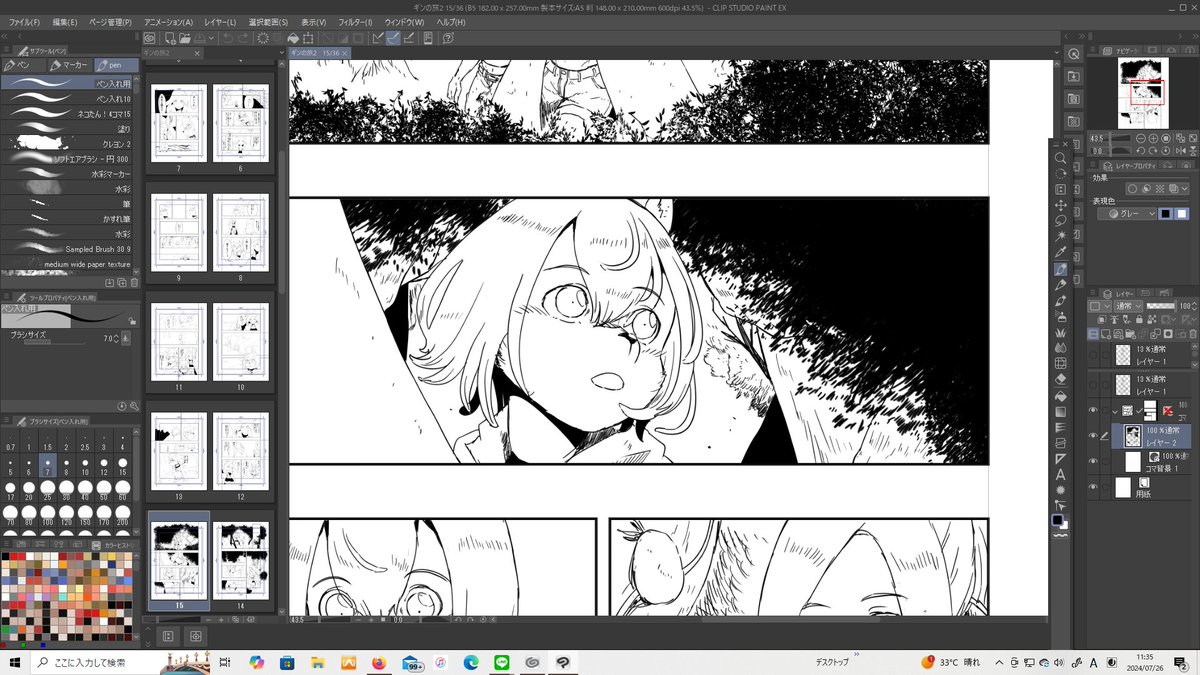This screenshot has width=1200, height=675.
Task: Choose brush size 10 preset
Action: pyautogui.click(x=83, y=465)
